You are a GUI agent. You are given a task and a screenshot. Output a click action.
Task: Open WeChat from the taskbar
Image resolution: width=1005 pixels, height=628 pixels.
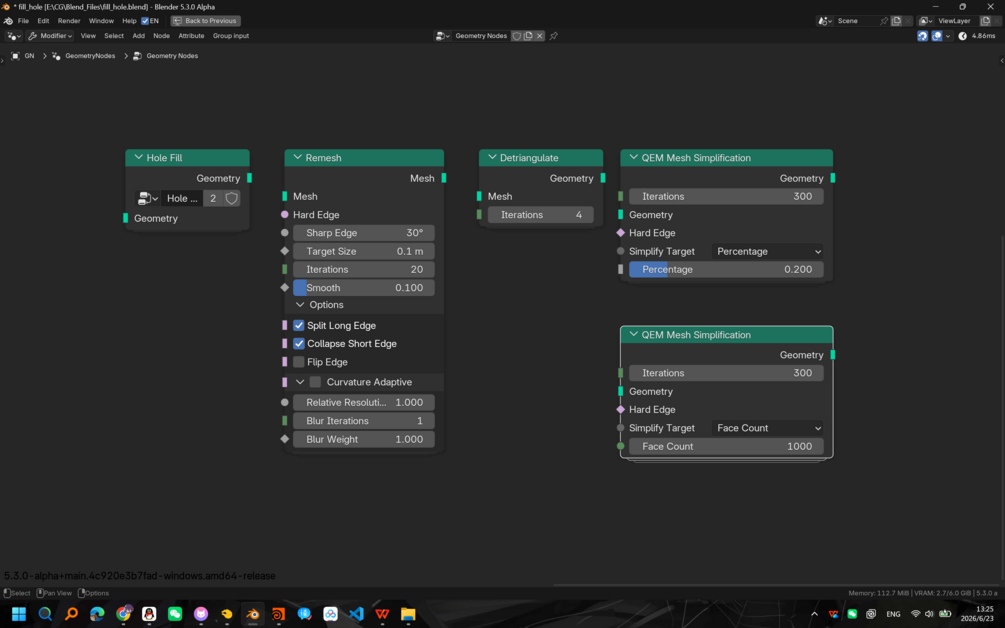pyautogui.click(x=174, y=614)
